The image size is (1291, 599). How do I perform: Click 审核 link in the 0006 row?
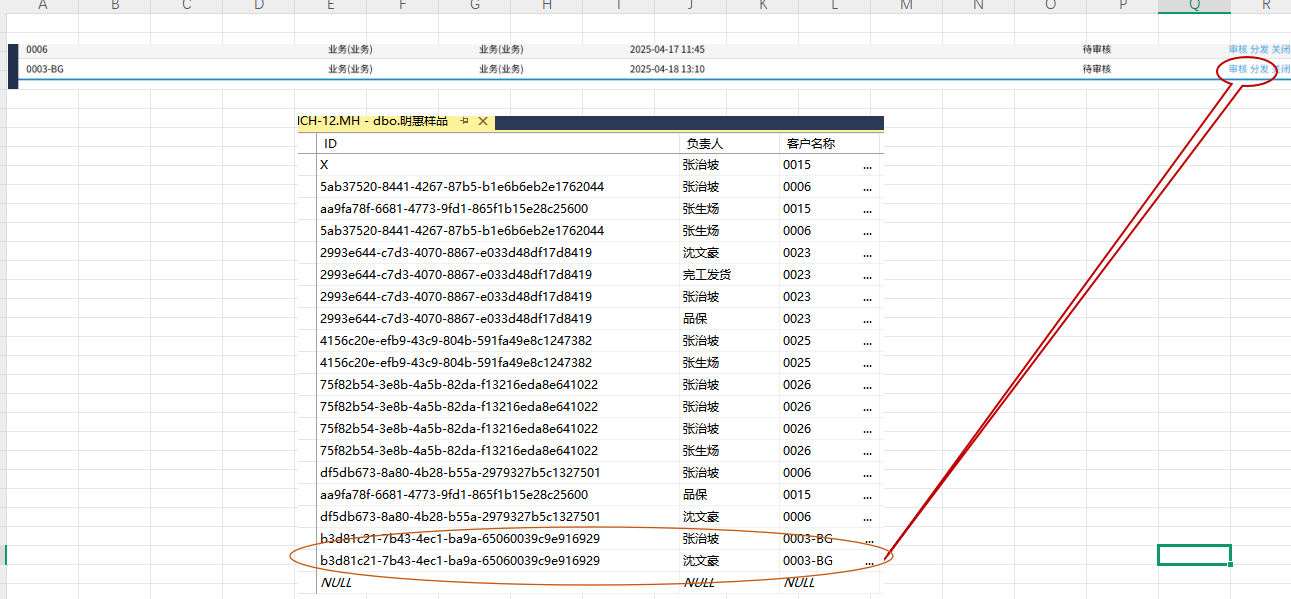click(1237, 49)
